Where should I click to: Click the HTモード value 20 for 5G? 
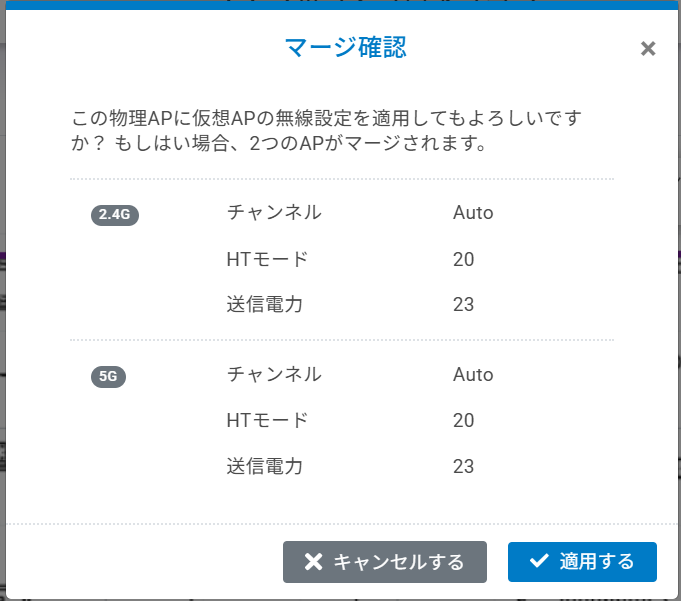click(463, 421)
